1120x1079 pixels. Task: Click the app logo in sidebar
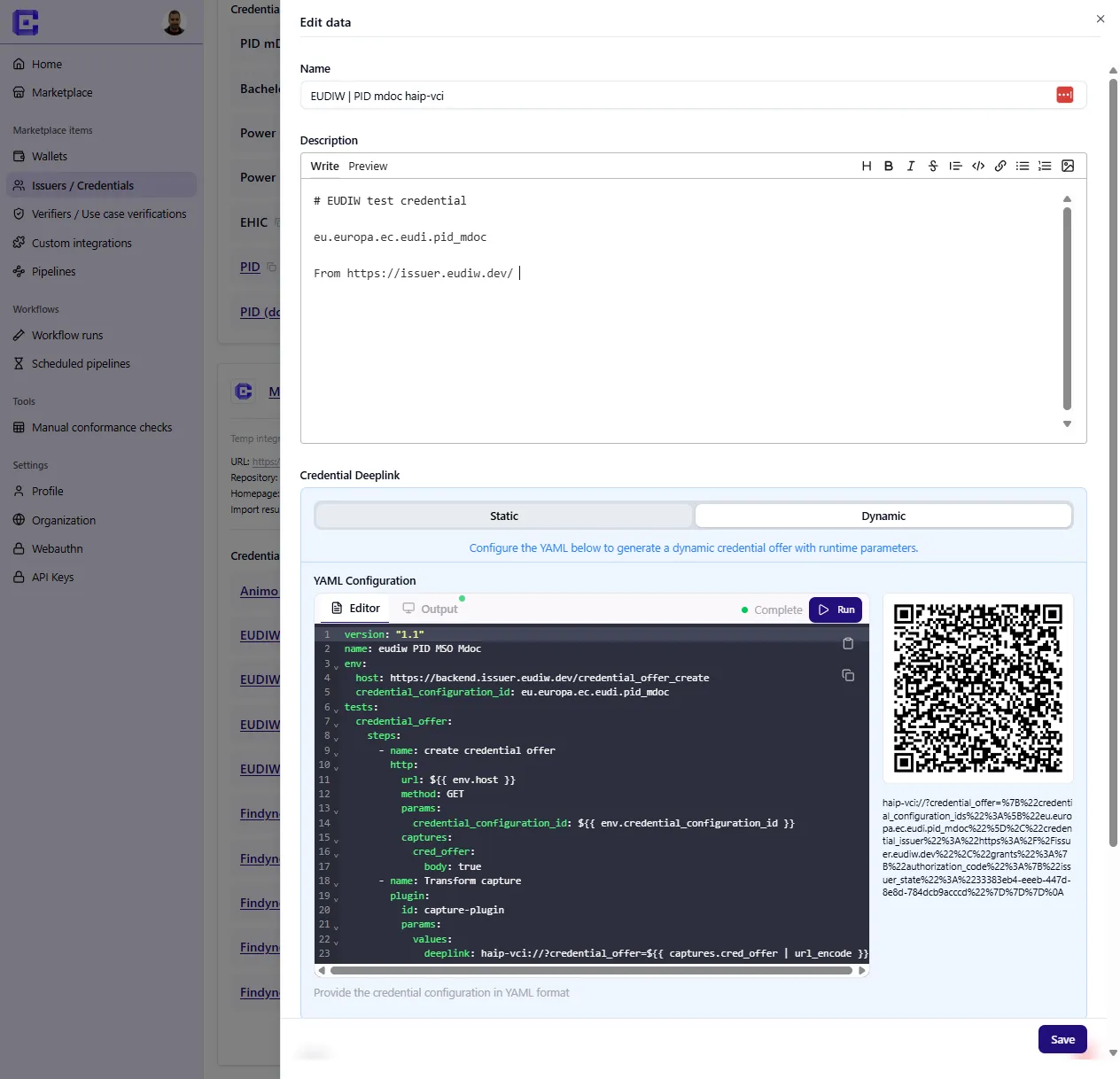point(26,22)
